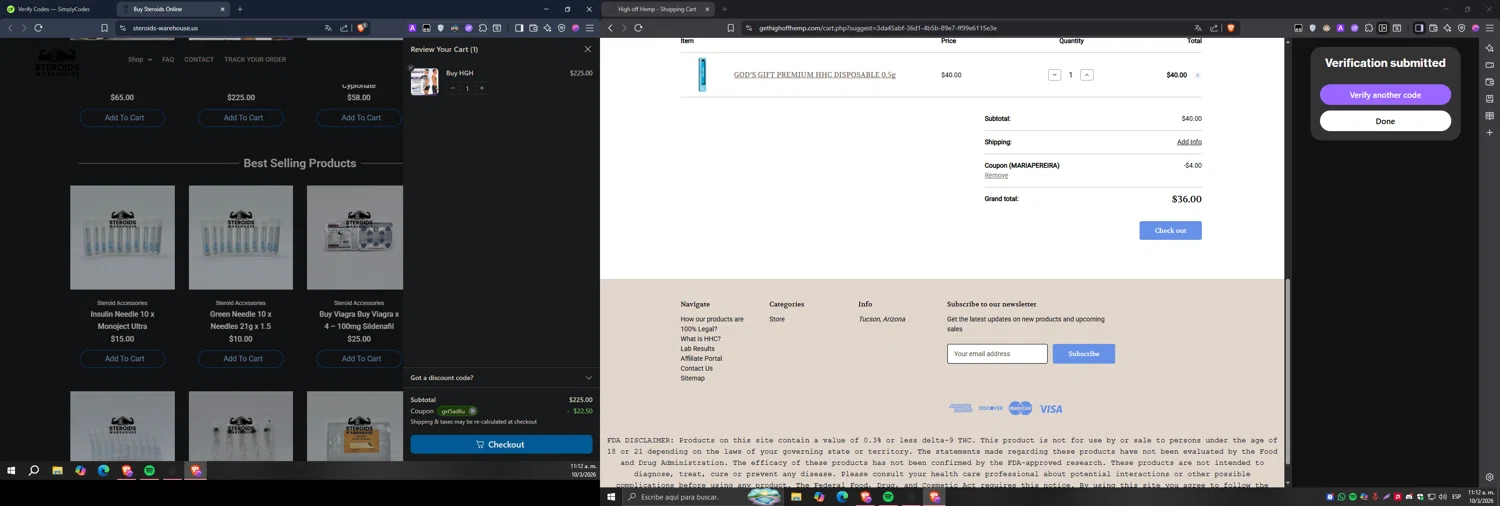Open GOD'S GIFT PREMIUM HHC DISPOSABLE link
This screenshot has width=1500, height=506.
815,75
